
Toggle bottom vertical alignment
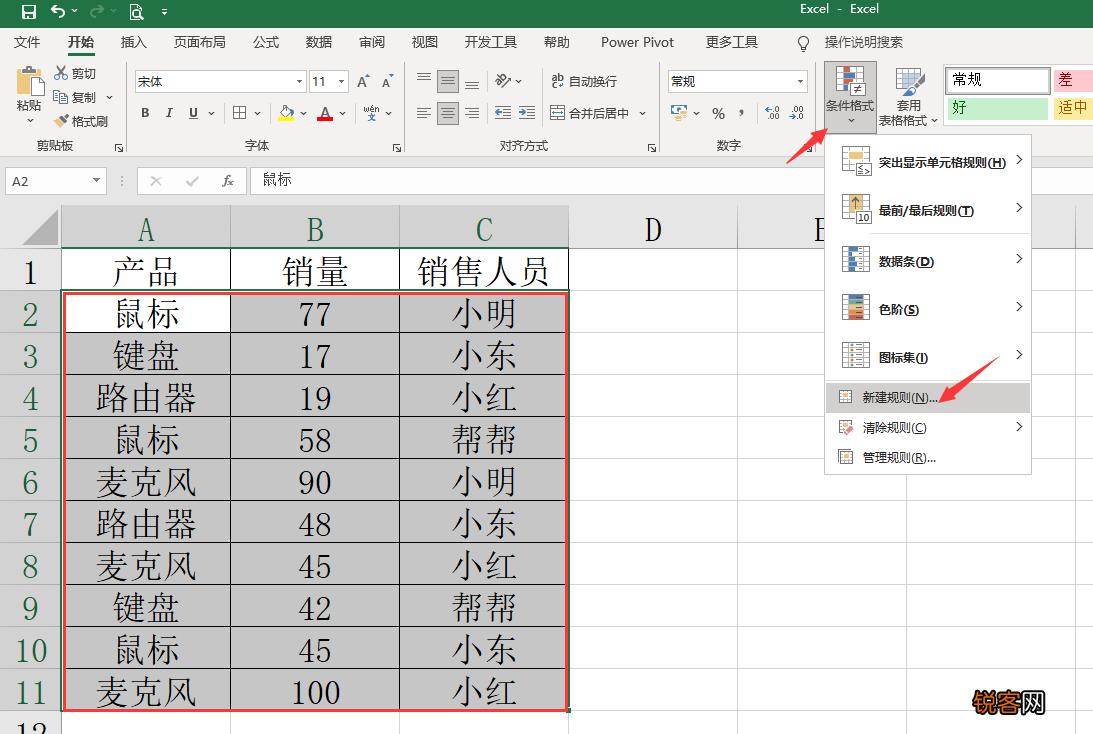coord(473,82)
